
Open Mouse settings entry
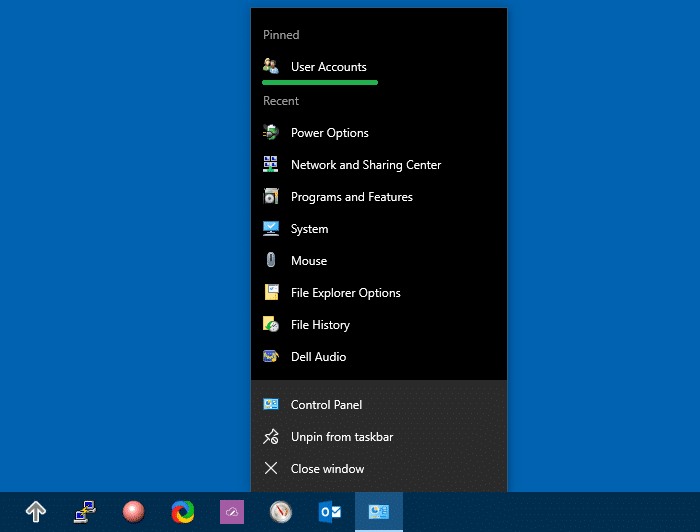379,261
